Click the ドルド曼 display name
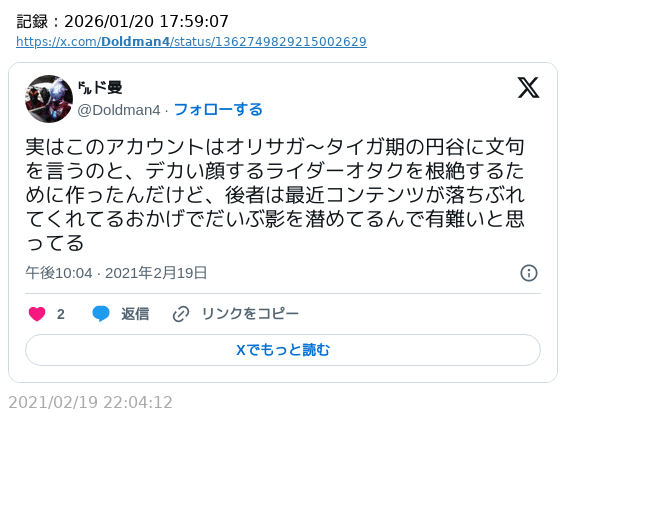 (x=100, y=88)
